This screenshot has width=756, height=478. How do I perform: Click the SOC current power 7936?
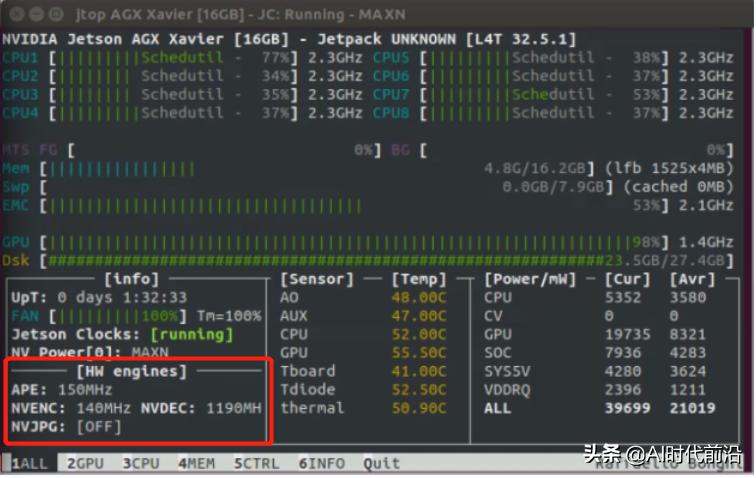(623, 353)
